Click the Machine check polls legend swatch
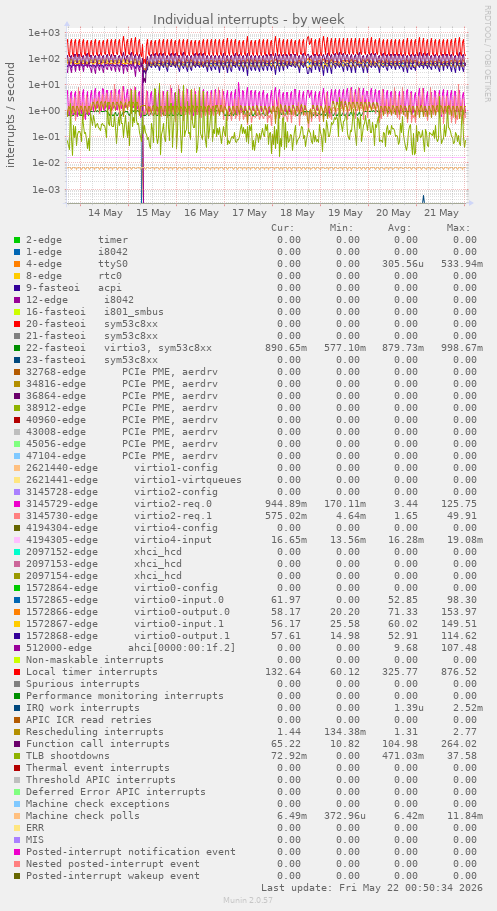497x911 pixels. (17, 816)
